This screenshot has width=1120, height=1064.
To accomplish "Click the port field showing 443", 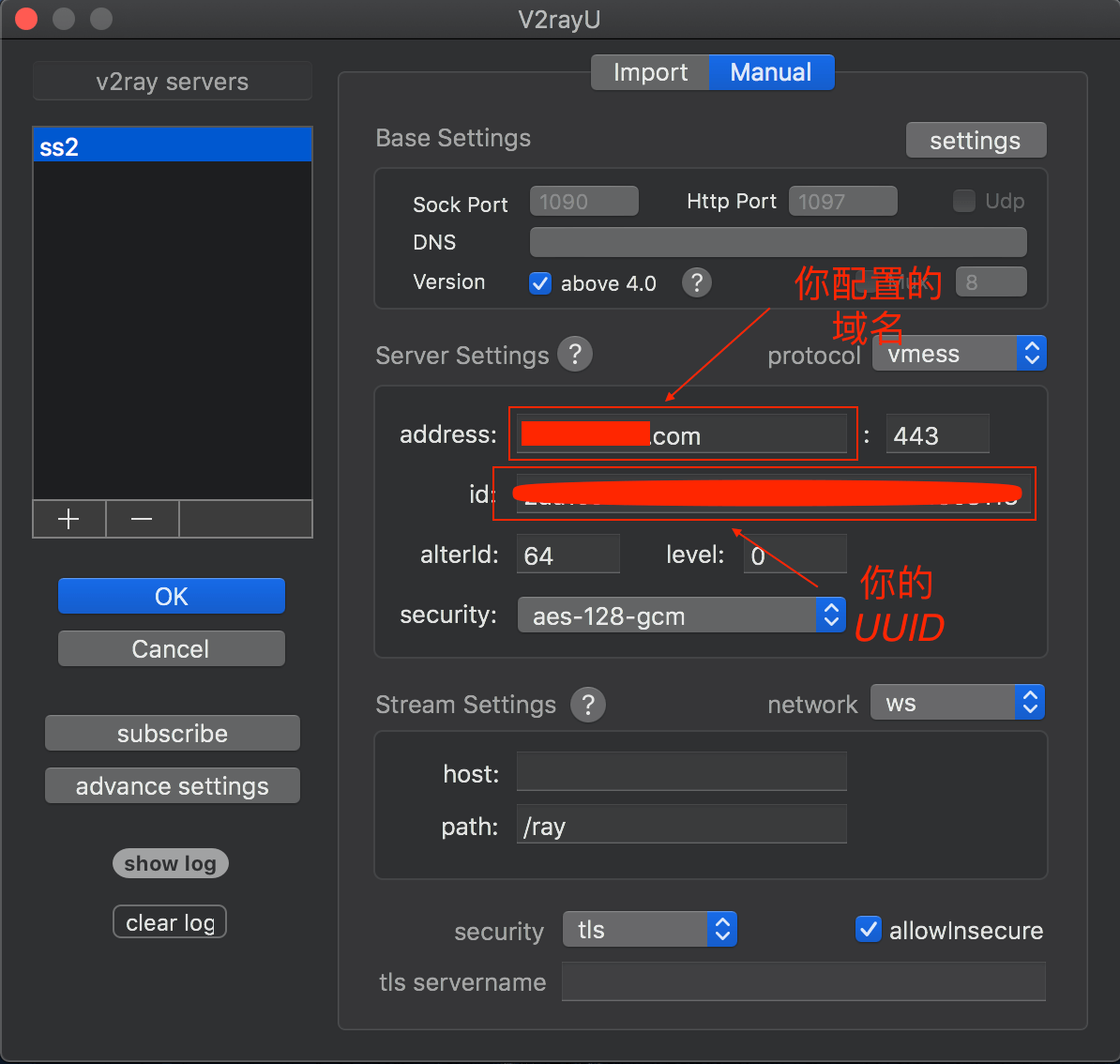I will point(937,433).
